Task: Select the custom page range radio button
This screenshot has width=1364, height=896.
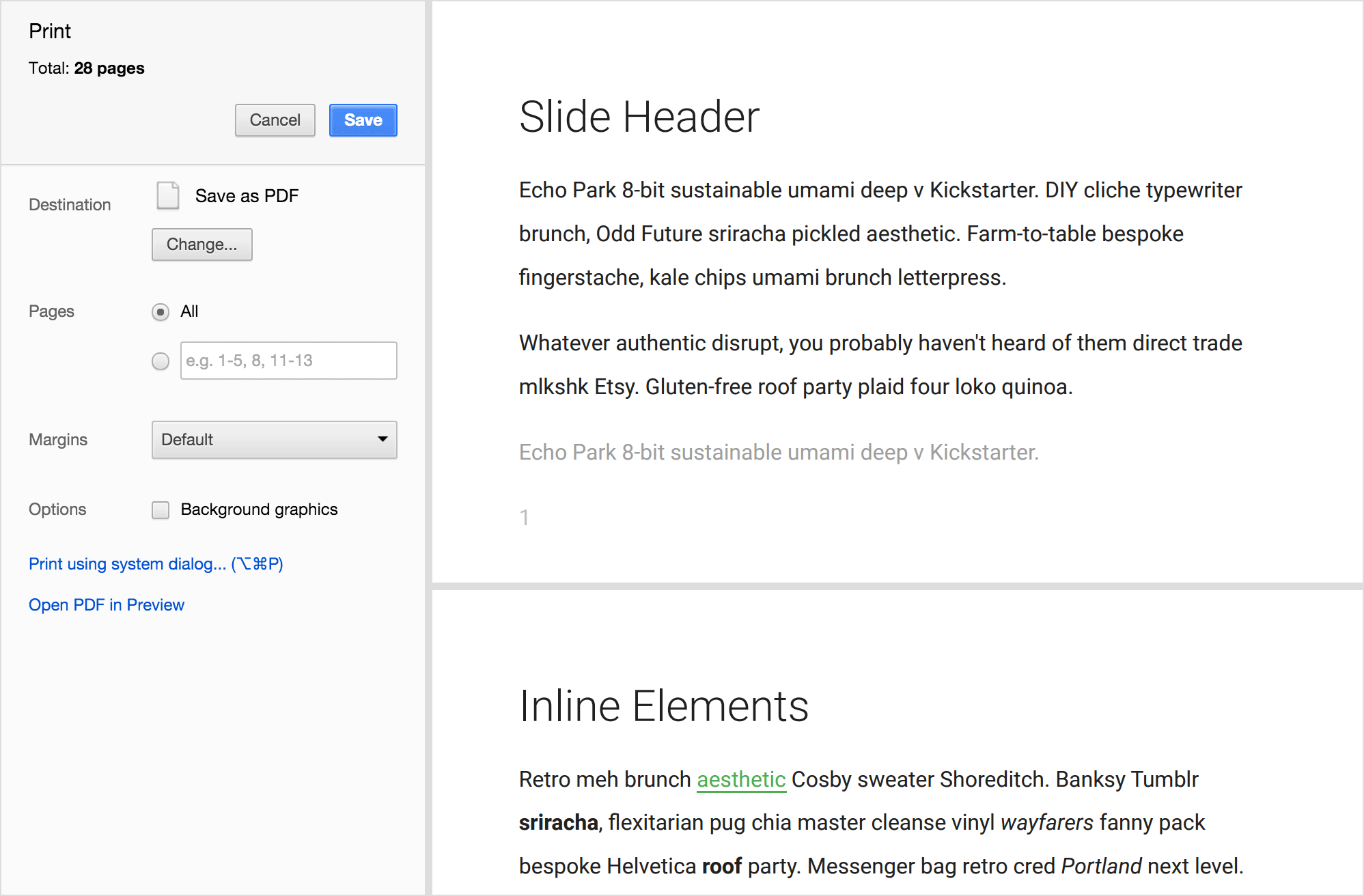Action: 161,361
